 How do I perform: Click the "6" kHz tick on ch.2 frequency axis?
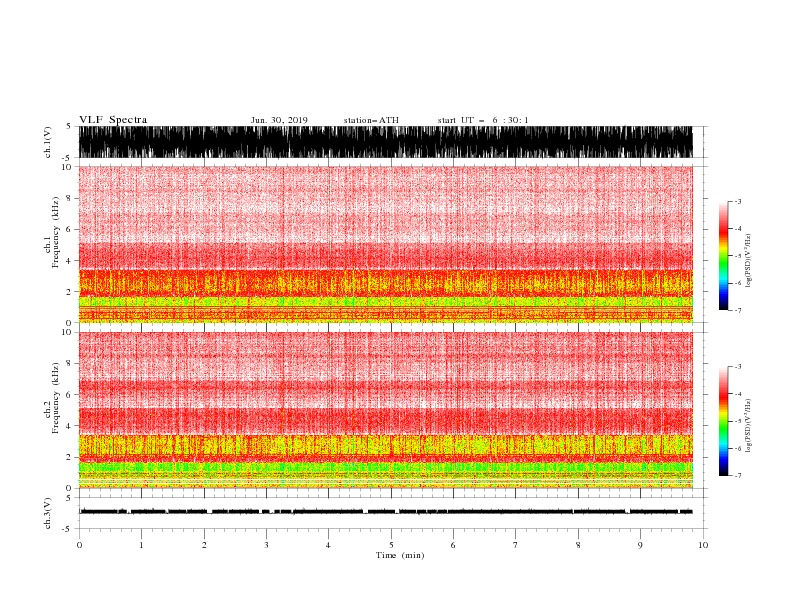(69, 395)
